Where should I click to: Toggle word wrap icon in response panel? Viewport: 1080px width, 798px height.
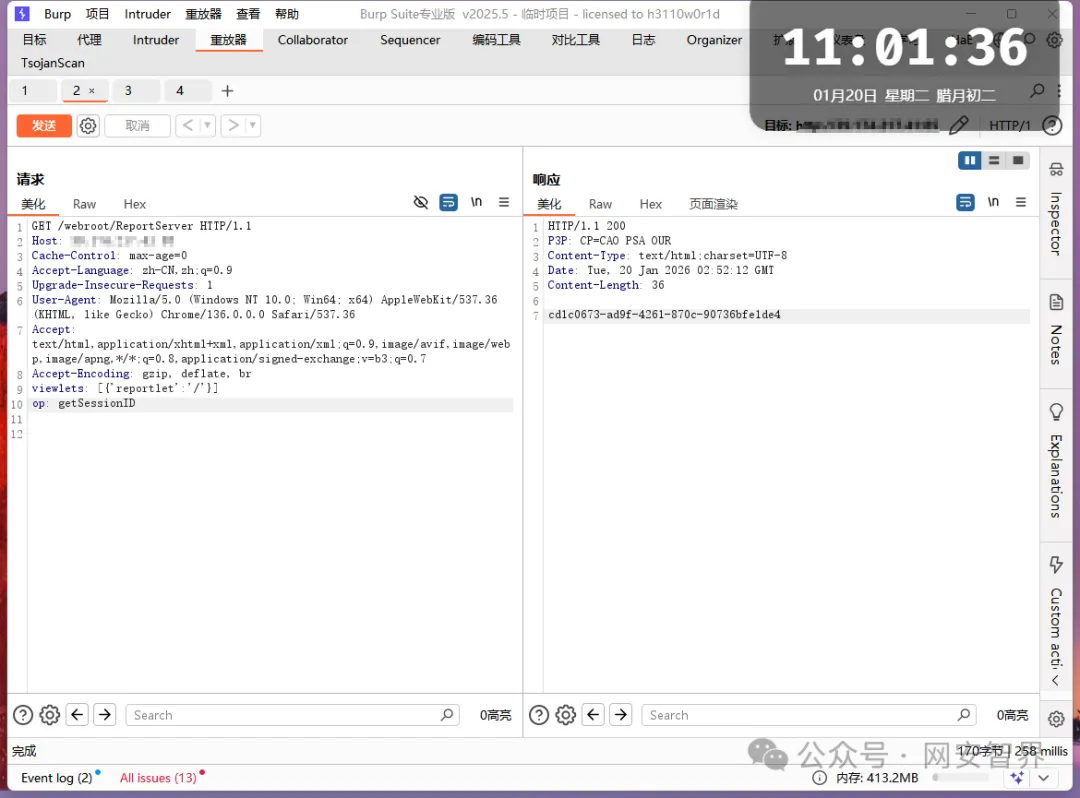pos(965,202)
